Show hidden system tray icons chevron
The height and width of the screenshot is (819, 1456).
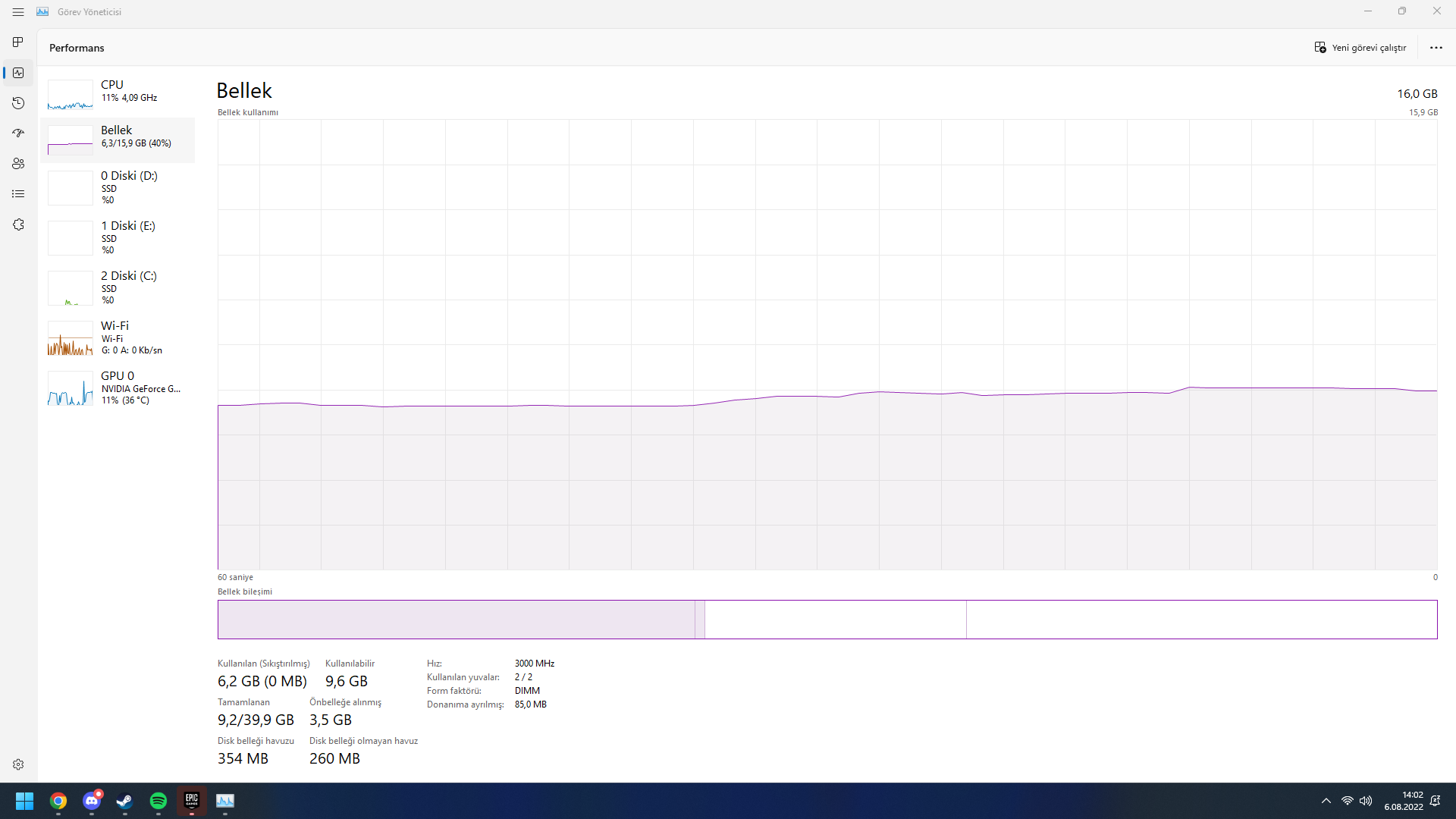click(x=1326, y=801)
